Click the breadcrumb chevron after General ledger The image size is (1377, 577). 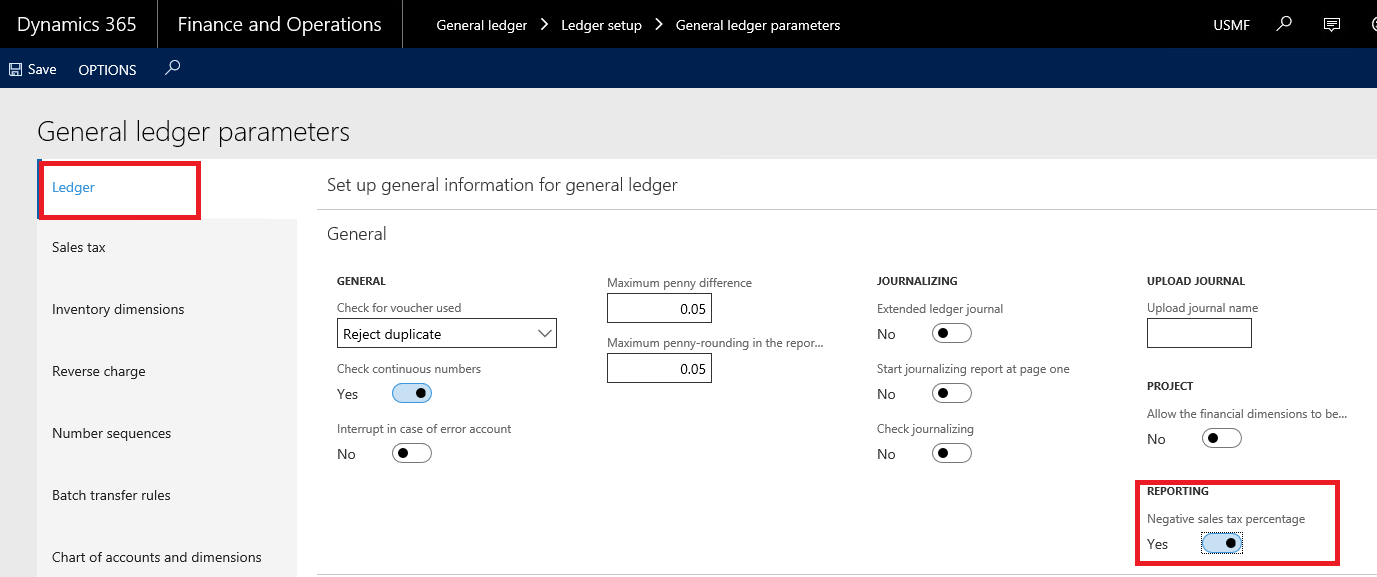544,24
